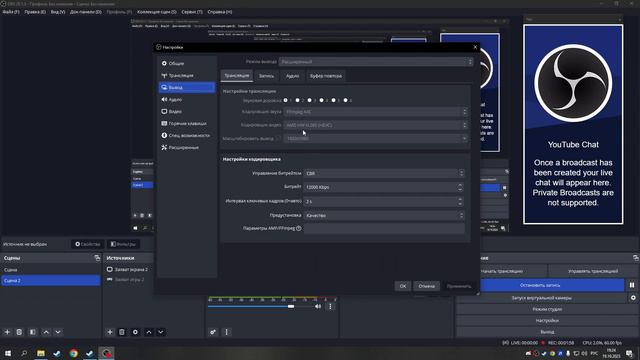640x360 pixels.
Task: Select audio track 4 radio button
Action: (322, 100)
